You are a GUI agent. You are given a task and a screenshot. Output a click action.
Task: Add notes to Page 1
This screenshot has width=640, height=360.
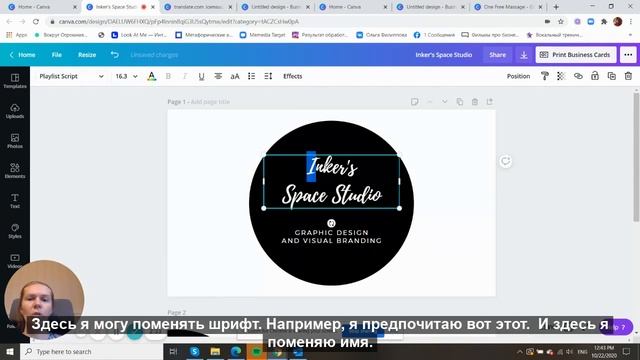pyautogui.click(x=415, y=102)
